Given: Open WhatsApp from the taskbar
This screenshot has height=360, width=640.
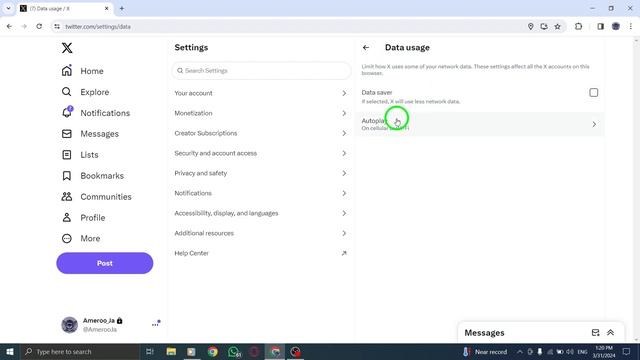Looking at the screenshot, I should coord(234,351).
